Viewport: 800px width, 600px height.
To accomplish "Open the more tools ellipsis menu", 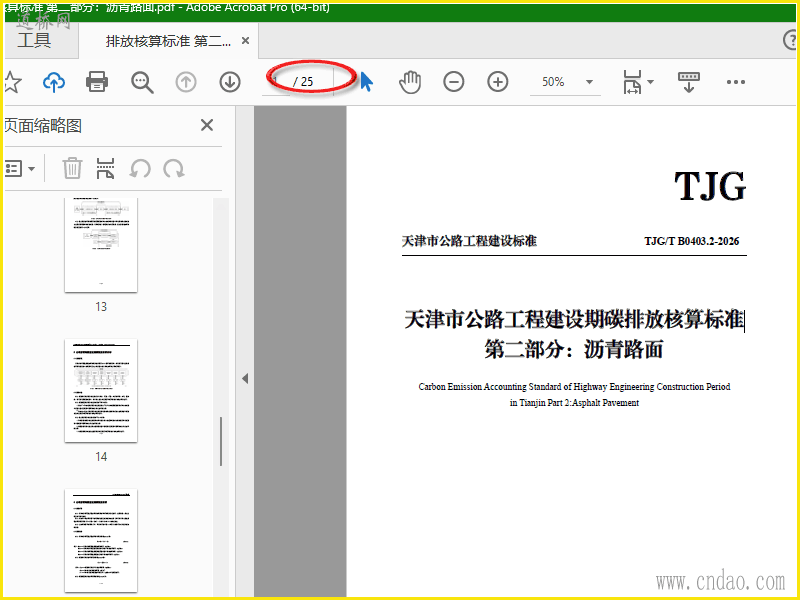I will (736, 82).
